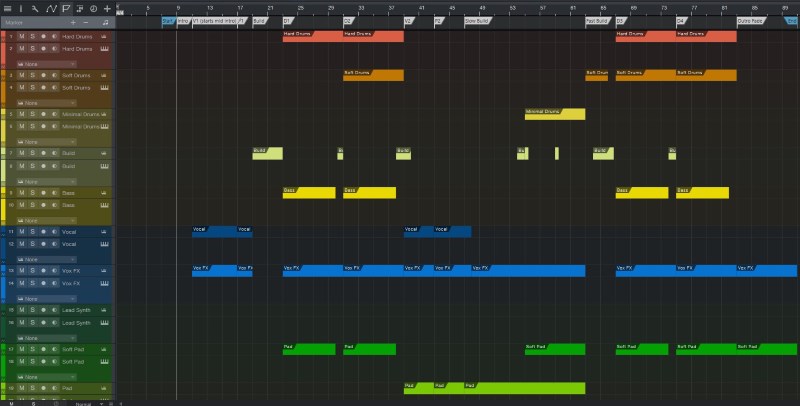Screen dimensions: 800x406
Task: Open None dropdown under Vocal tracks
Action: coord(47,260)
